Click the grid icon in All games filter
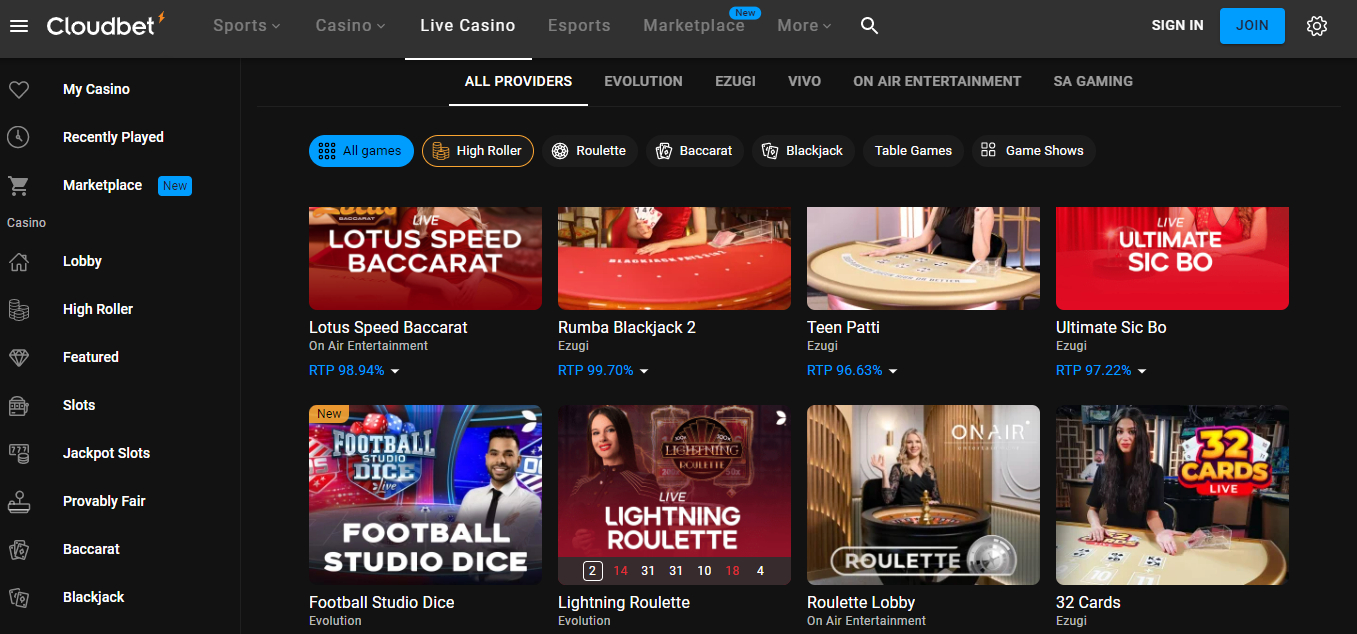The image size is (1357, 634). click(x=326, y=151)
